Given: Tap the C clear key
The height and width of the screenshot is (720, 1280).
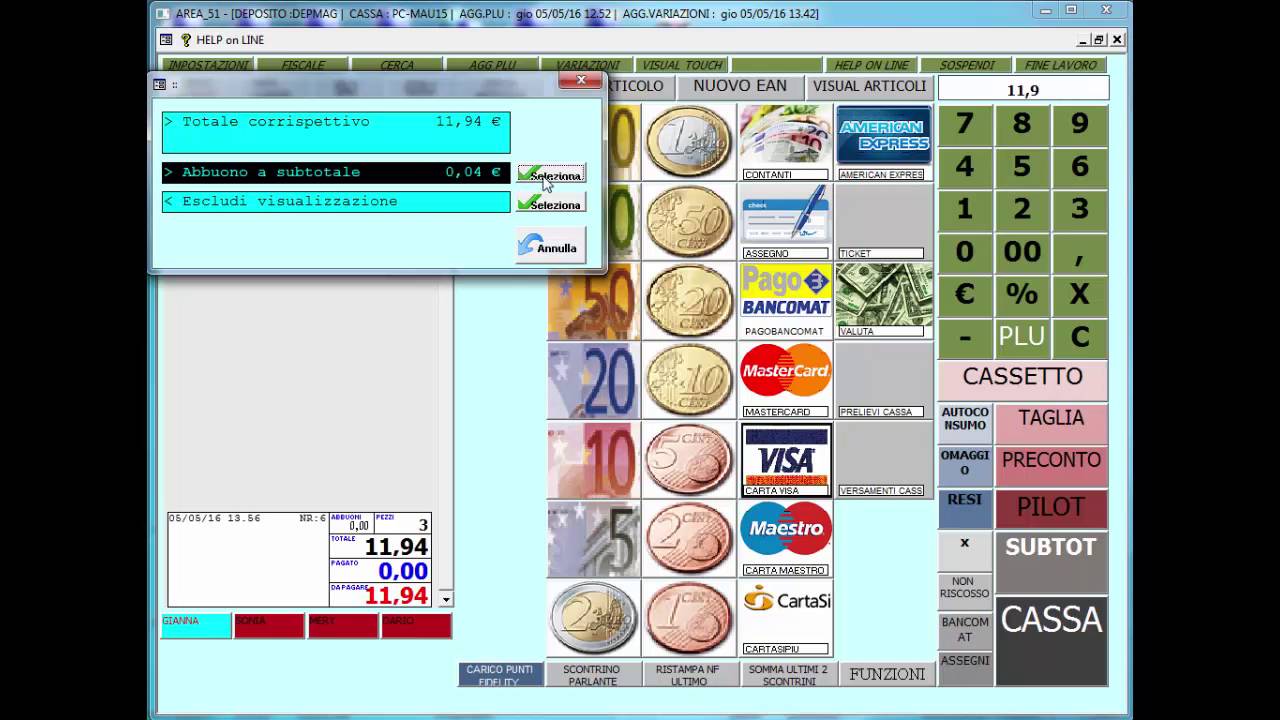Looking at the screenshot, I should (x=1080, y=338).
